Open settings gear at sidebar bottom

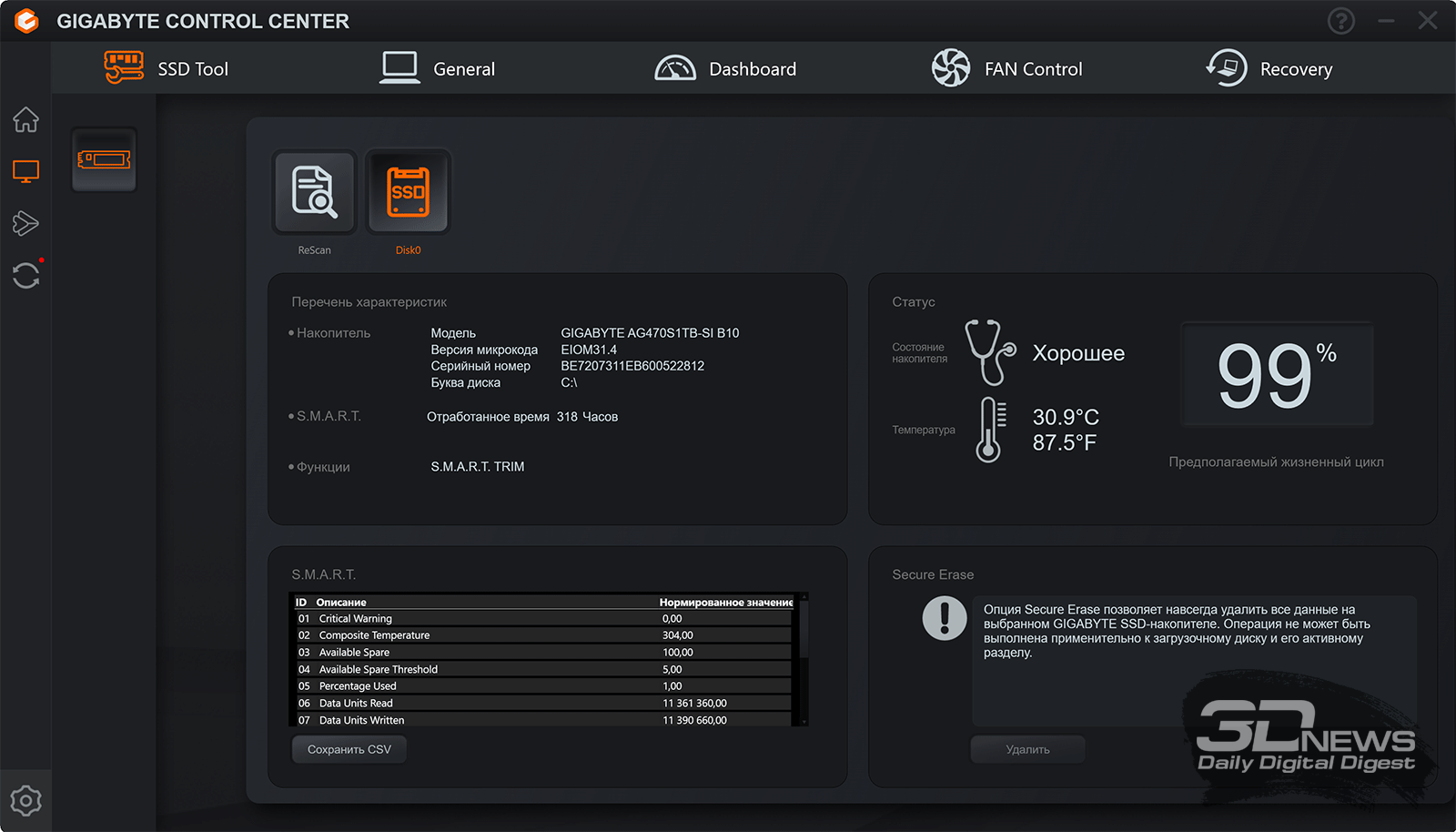point(25,801)
